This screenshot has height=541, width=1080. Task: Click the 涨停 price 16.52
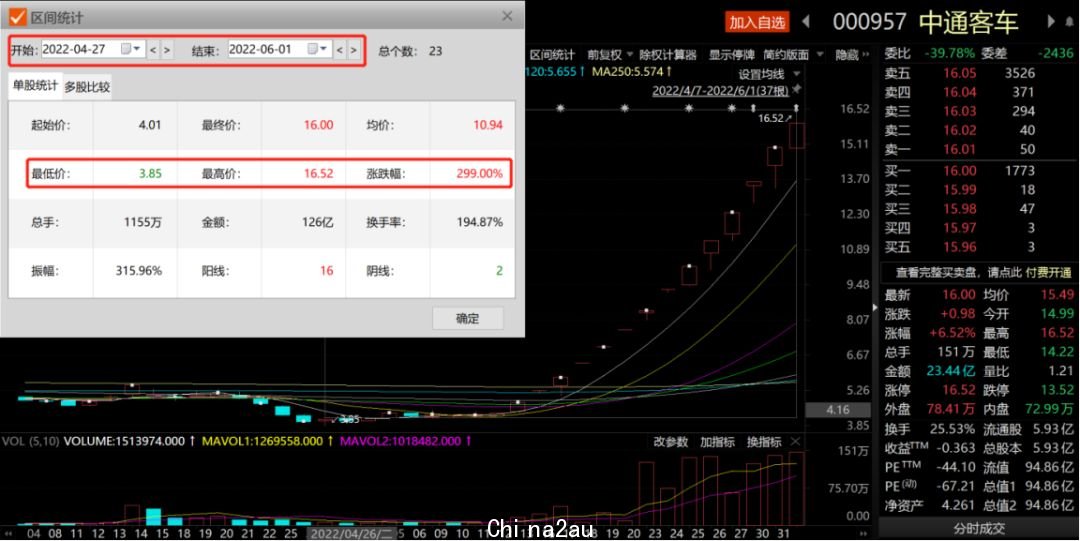tap(959, 390)
